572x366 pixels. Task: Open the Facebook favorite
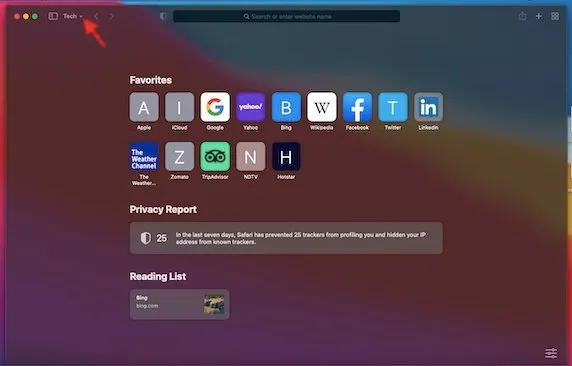click(x=357, y=107)
